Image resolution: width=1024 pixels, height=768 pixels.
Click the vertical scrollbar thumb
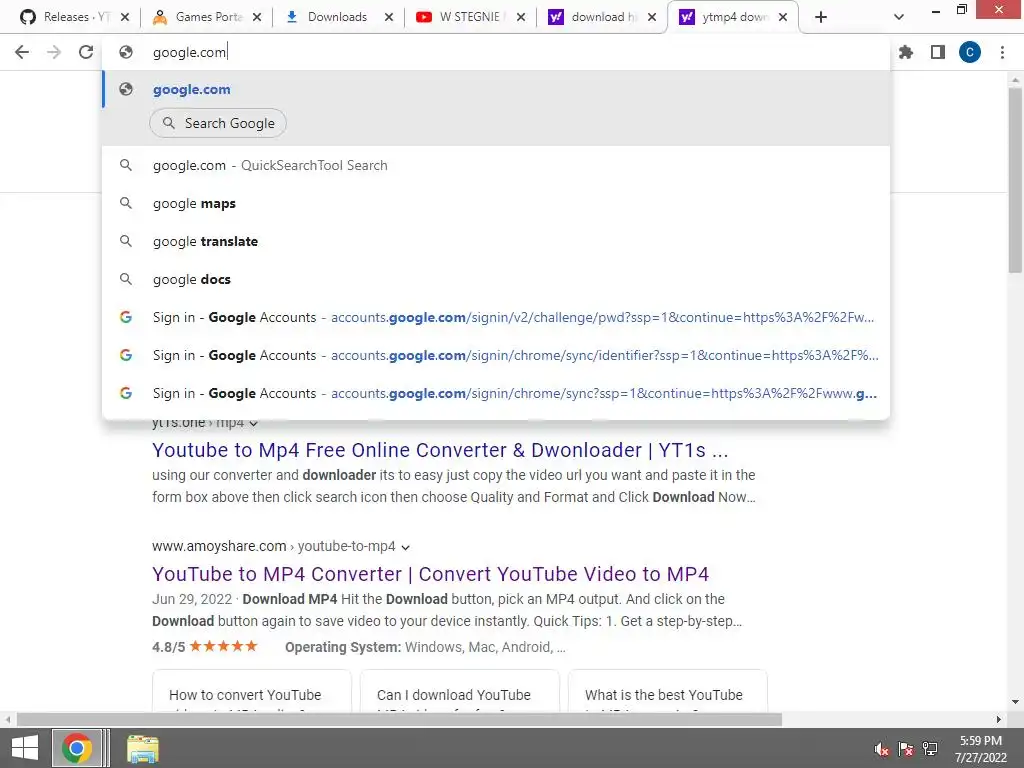[1015, 180]
